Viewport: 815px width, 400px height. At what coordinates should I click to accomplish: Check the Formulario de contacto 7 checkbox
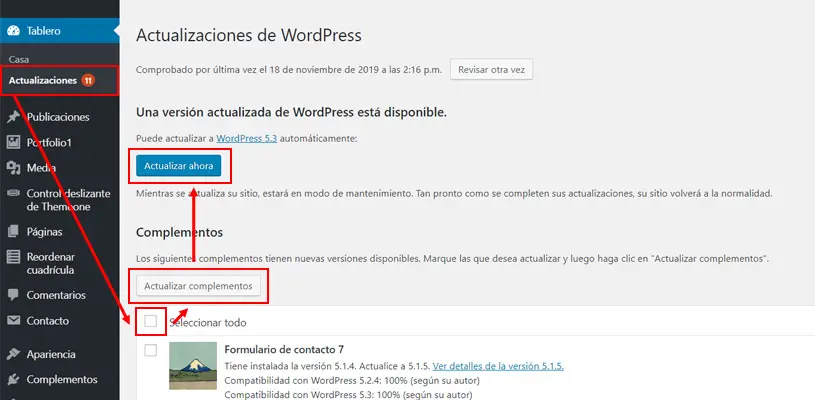151,350
